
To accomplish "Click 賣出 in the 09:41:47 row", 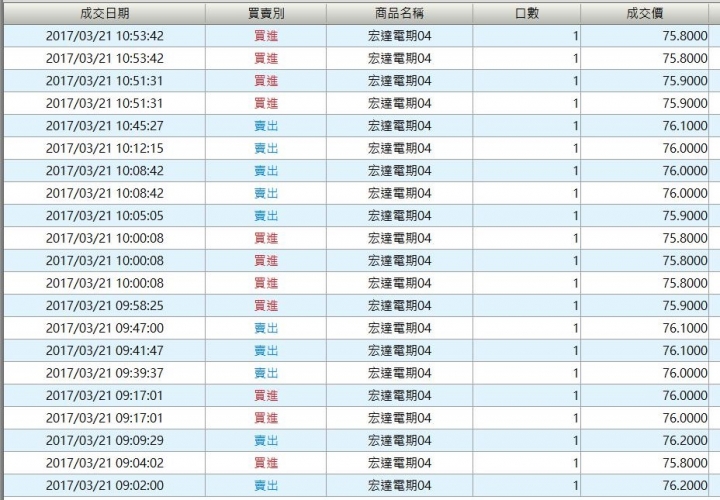I will [x=266, y=351].
